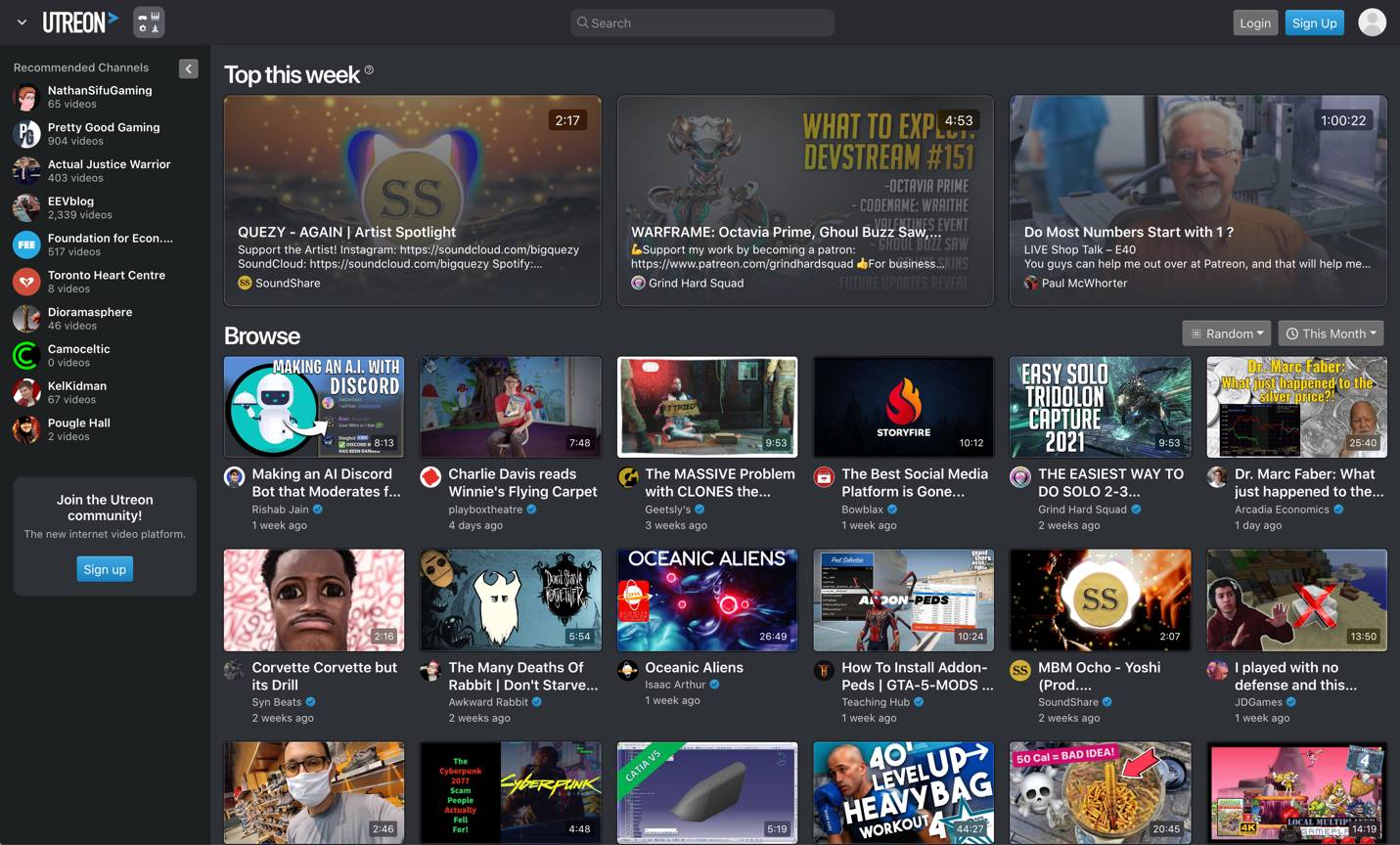Open the This Month time dropdown
The width and height of the screenshot is (1400, 845).
point(1331,334)
